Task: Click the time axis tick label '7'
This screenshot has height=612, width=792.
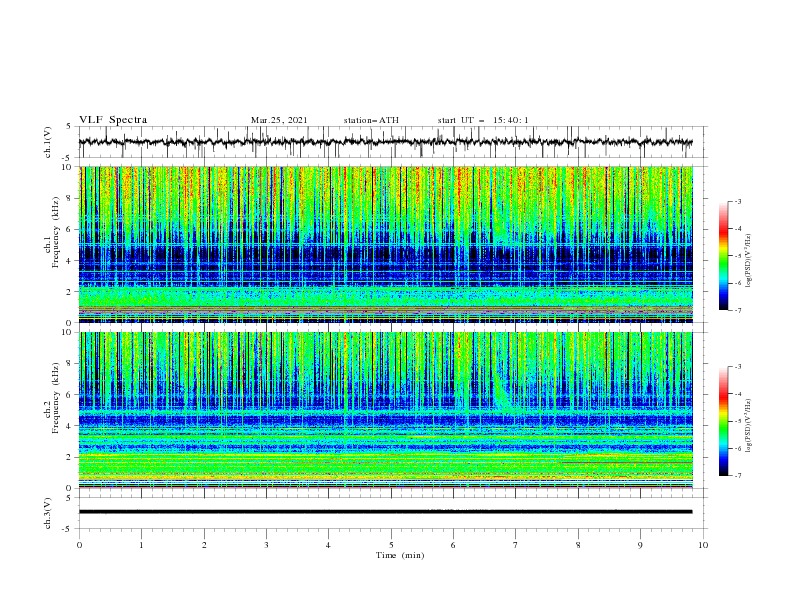Action: [x=516, y=545]
